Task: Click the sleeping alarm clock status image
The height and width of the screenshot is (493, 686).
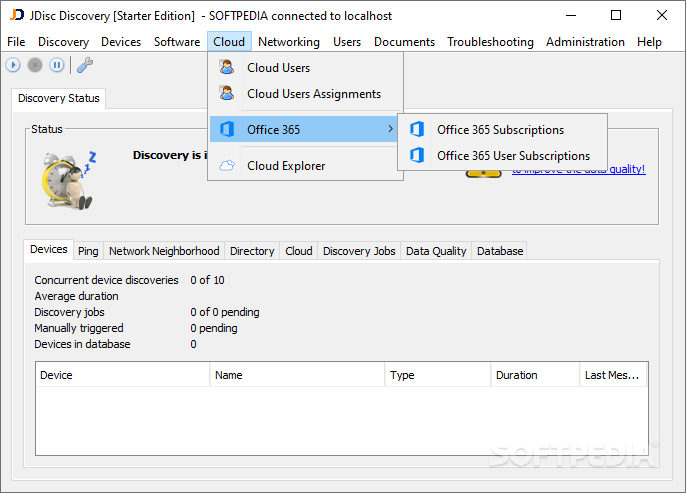Action: click(x=69, y=180)
